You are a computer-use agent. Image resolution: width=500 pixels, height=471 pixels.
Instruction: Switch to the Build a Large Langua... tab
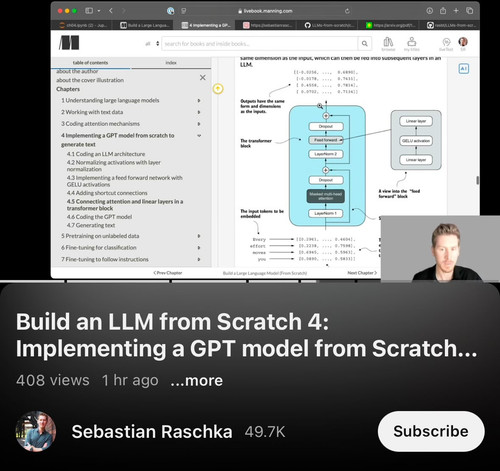pyautogui.click(x=145, y=25)
